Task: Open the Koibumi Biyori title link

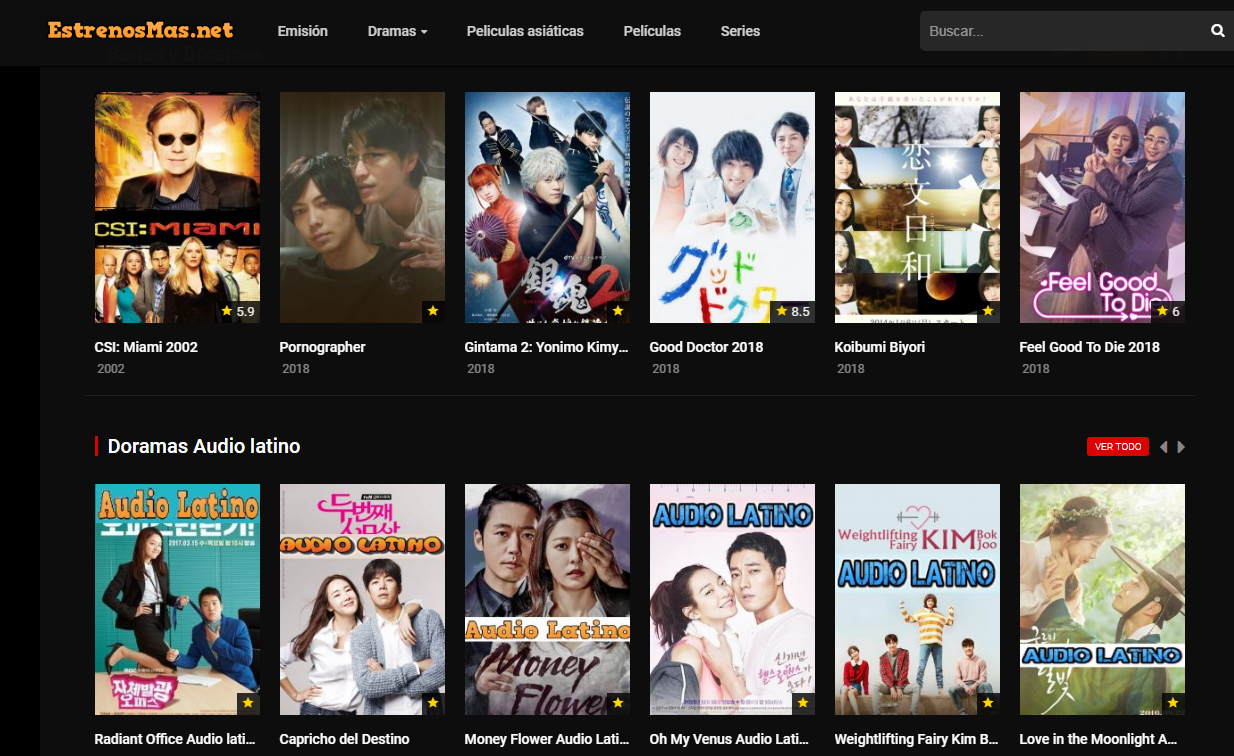Action: click(880, 347)
